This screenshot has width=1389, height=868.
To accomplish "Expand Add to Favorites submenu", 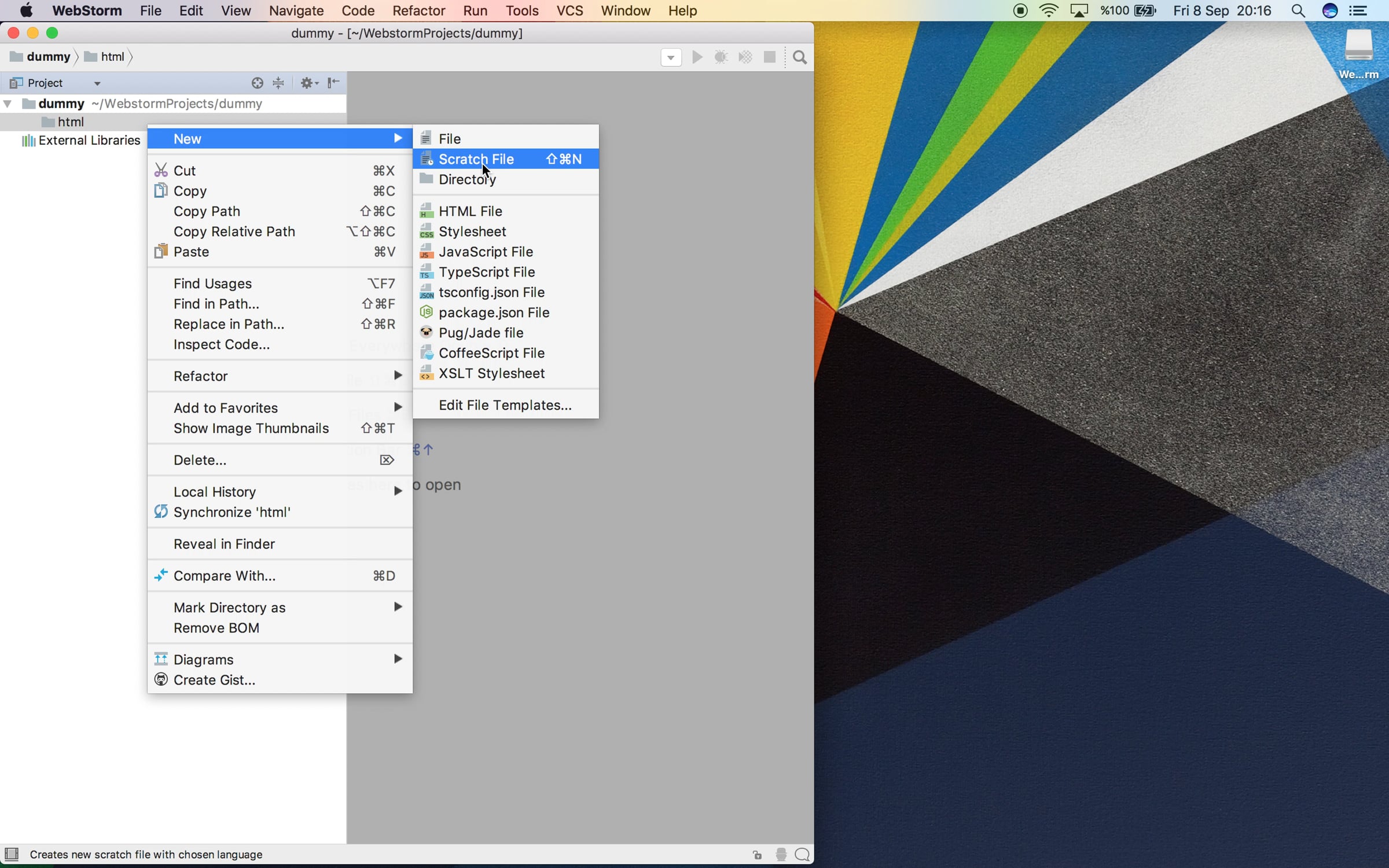I will [280, 408].
